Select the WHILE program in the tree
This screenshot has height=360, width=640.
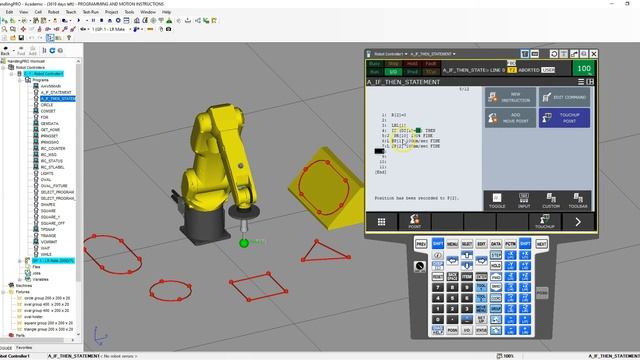click(x=46, y=254)
